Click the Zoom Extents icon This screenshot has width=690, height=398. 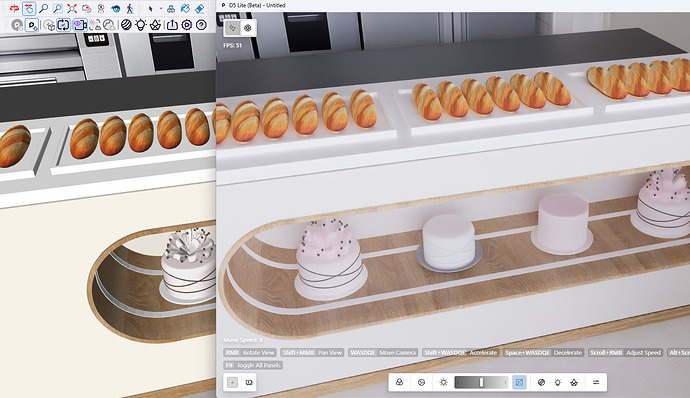pyautogui.click(x=72, y=8)
